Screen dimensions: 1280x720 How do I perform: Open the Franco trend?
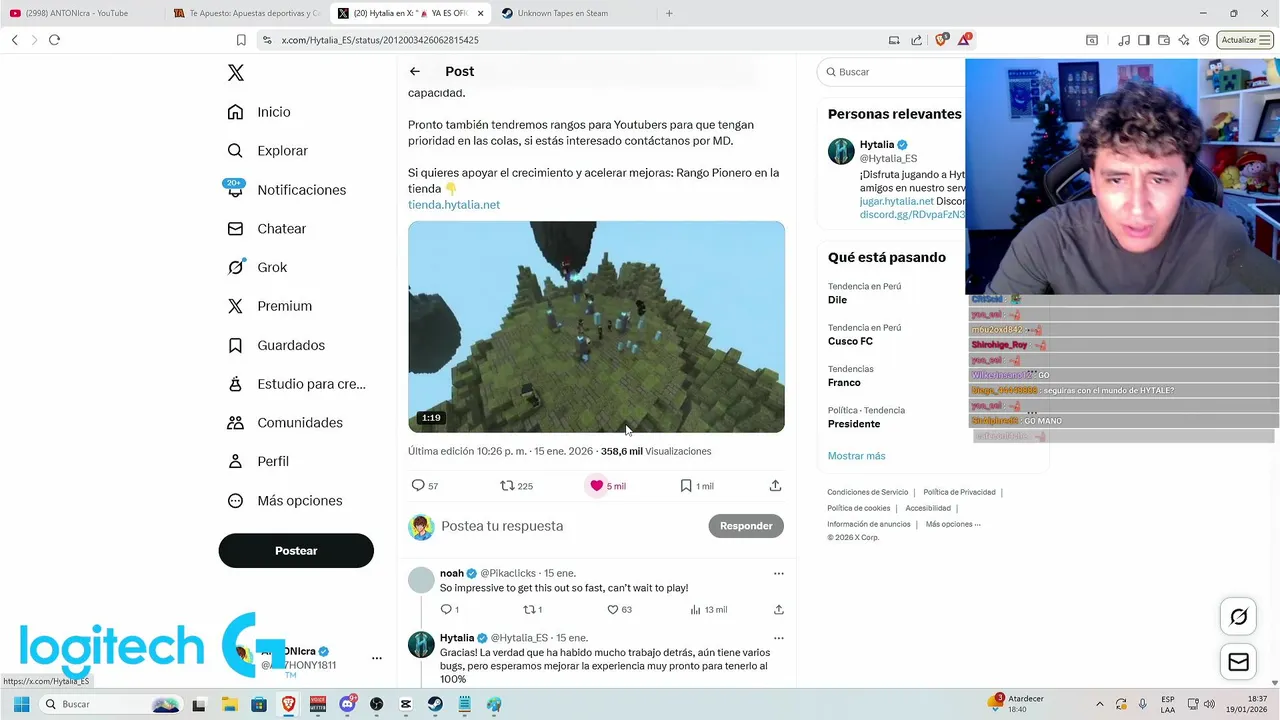pos(844,383)
